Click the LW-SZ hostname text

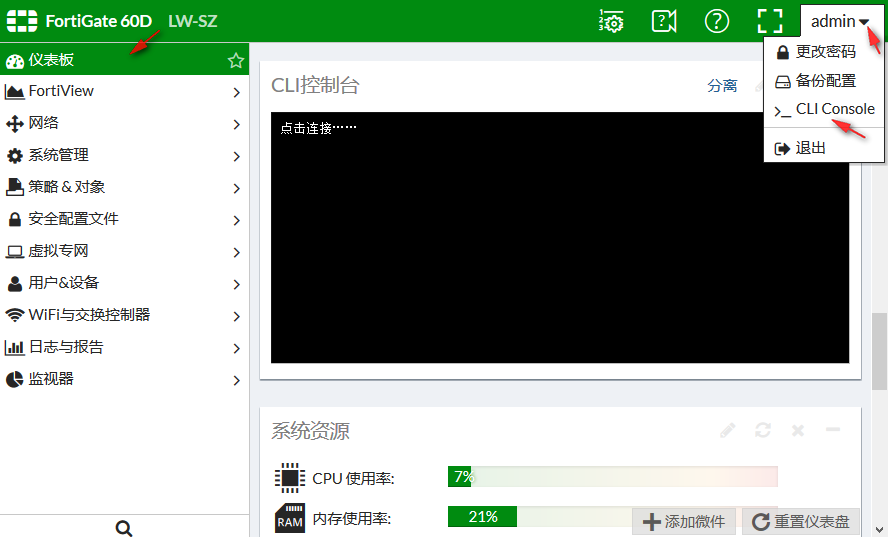[193, 21]
